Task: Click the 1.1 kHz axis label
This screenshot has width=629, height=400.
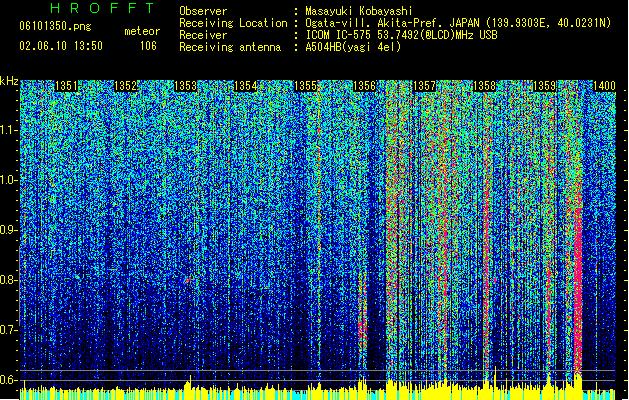Action: pos(9,130)
